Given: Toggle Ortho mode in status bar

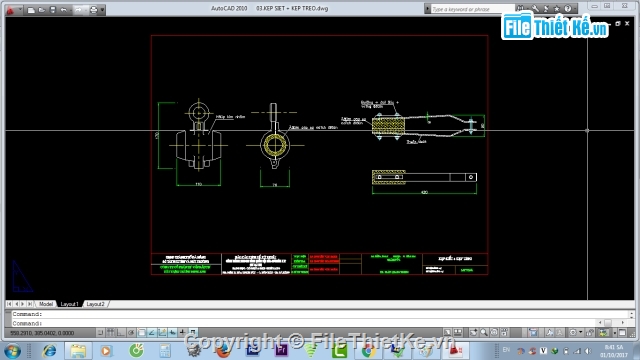Looking at the screenshot, I should coord(120,333).
